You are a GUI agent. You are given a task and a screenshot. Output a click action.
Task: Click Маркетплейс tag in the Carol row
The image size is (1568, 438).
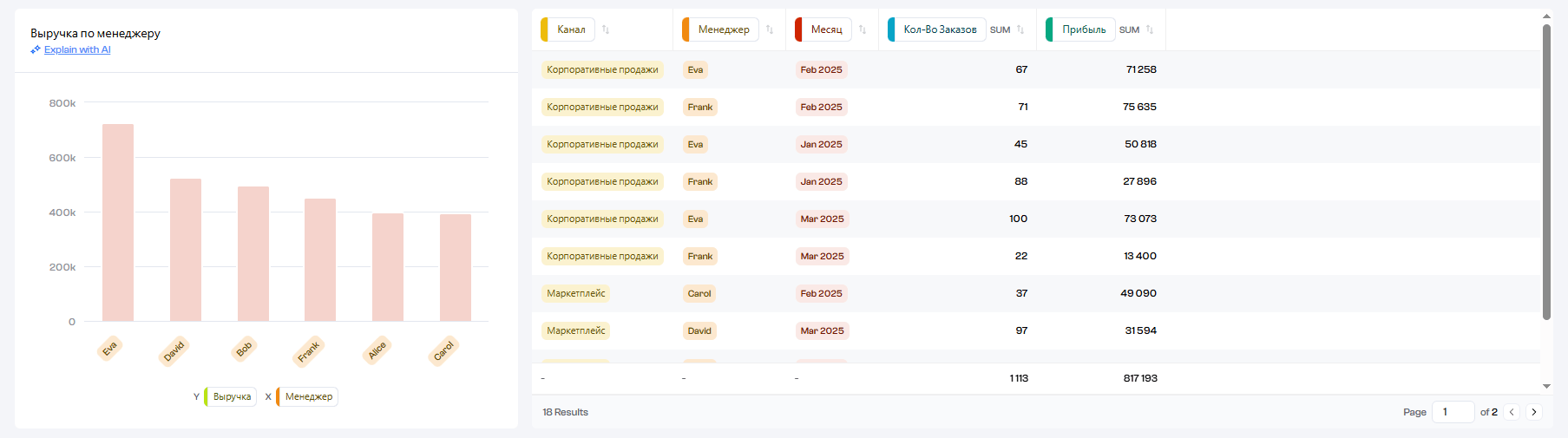click(575, 293)
